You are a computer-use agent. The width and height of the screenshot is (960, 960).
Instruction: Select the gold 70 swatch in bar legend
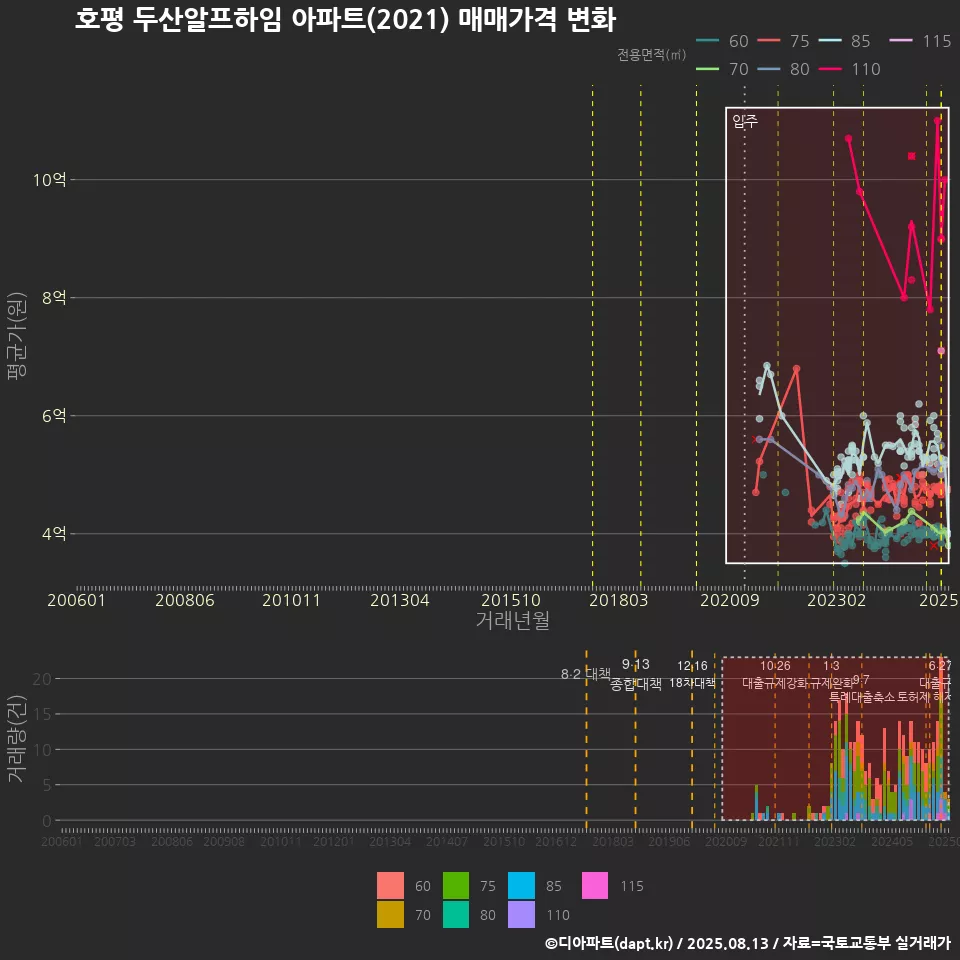pos(390,914)
